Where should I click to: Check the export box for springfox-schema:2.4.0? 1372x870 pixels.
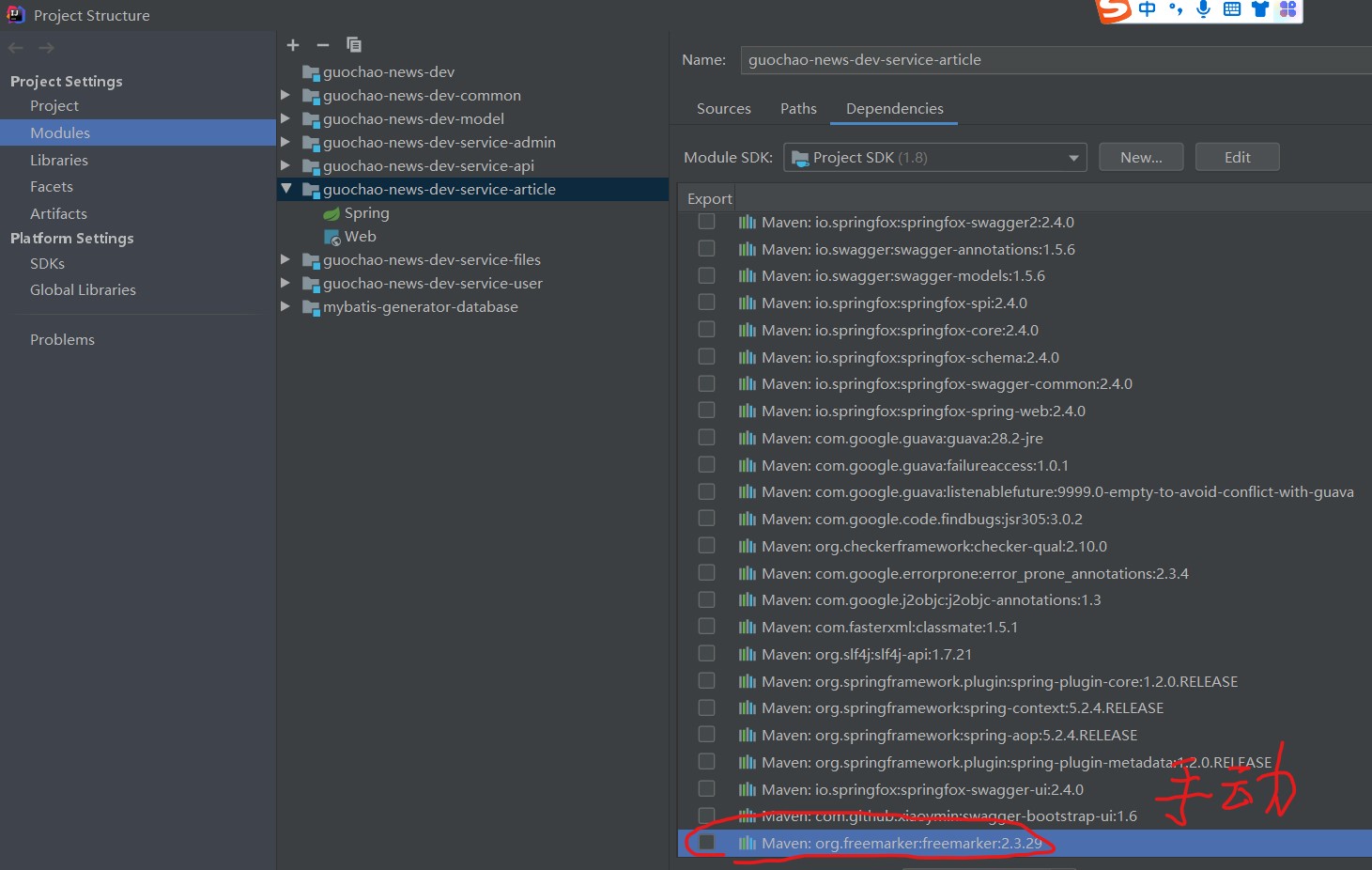(x=706, y=357)
